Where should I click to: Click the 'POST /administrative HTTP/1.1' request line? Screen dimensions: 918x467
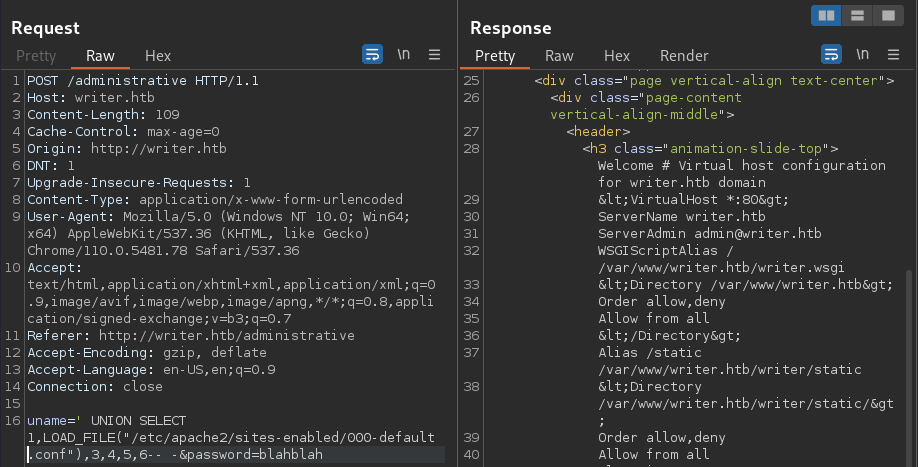pyautogui.click(x=143, y=81)
